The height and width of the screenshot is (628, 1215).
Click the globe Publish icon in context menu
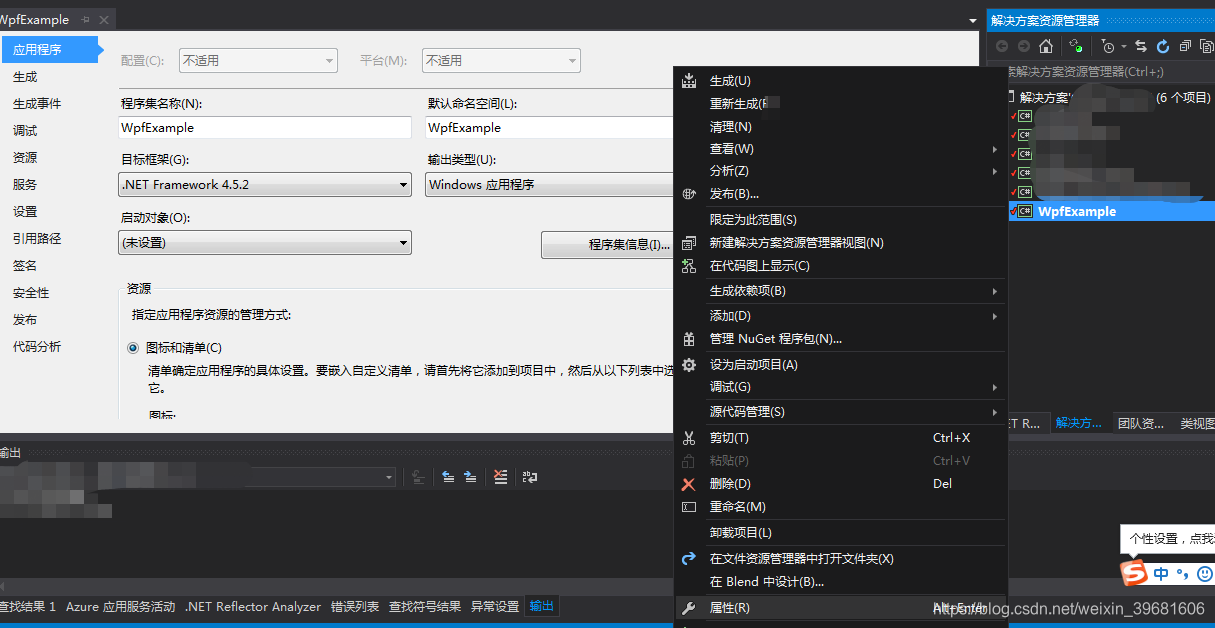pyautogui.click(x=688, y=194)
